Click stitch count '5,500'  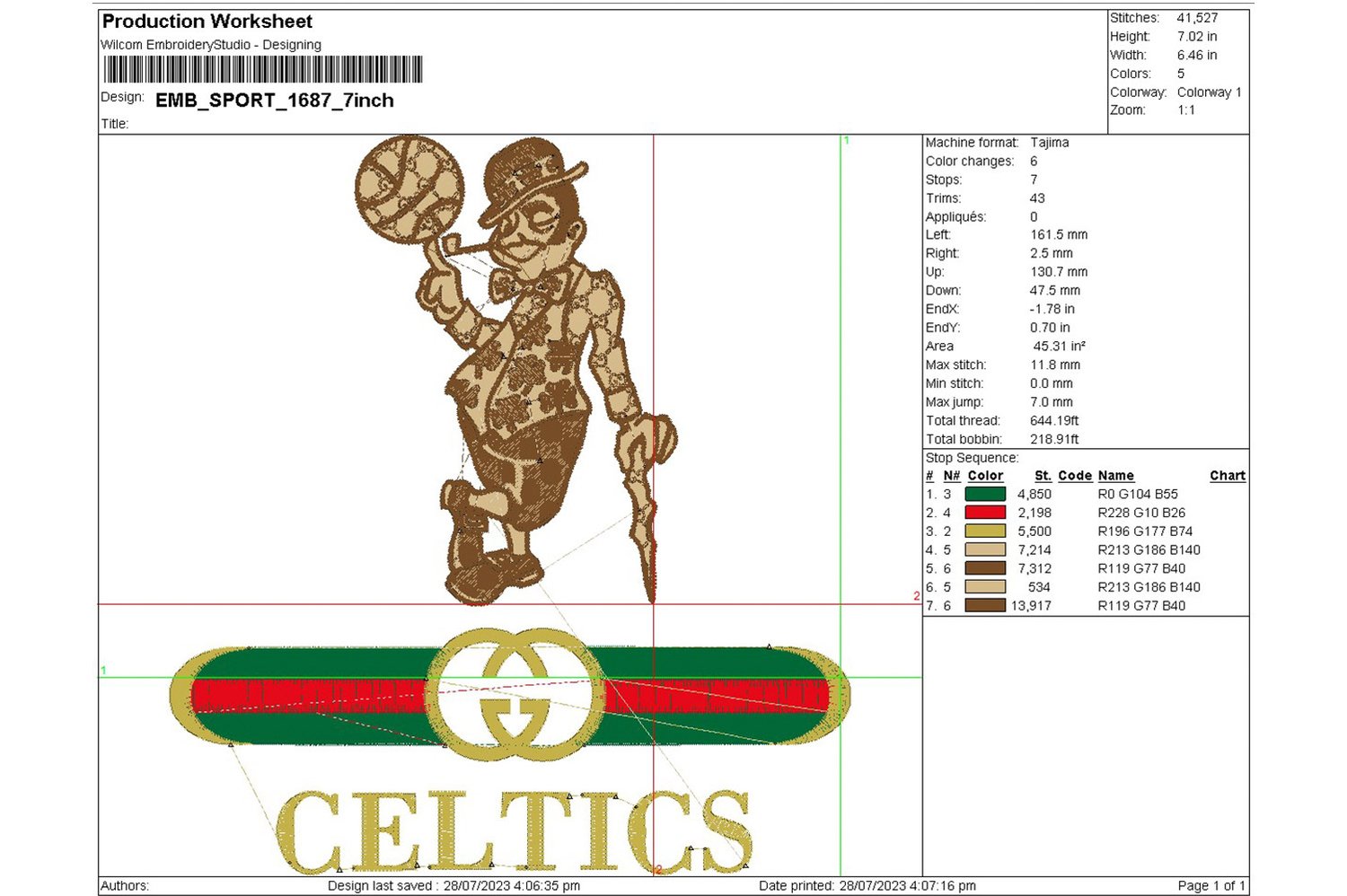1034,531
